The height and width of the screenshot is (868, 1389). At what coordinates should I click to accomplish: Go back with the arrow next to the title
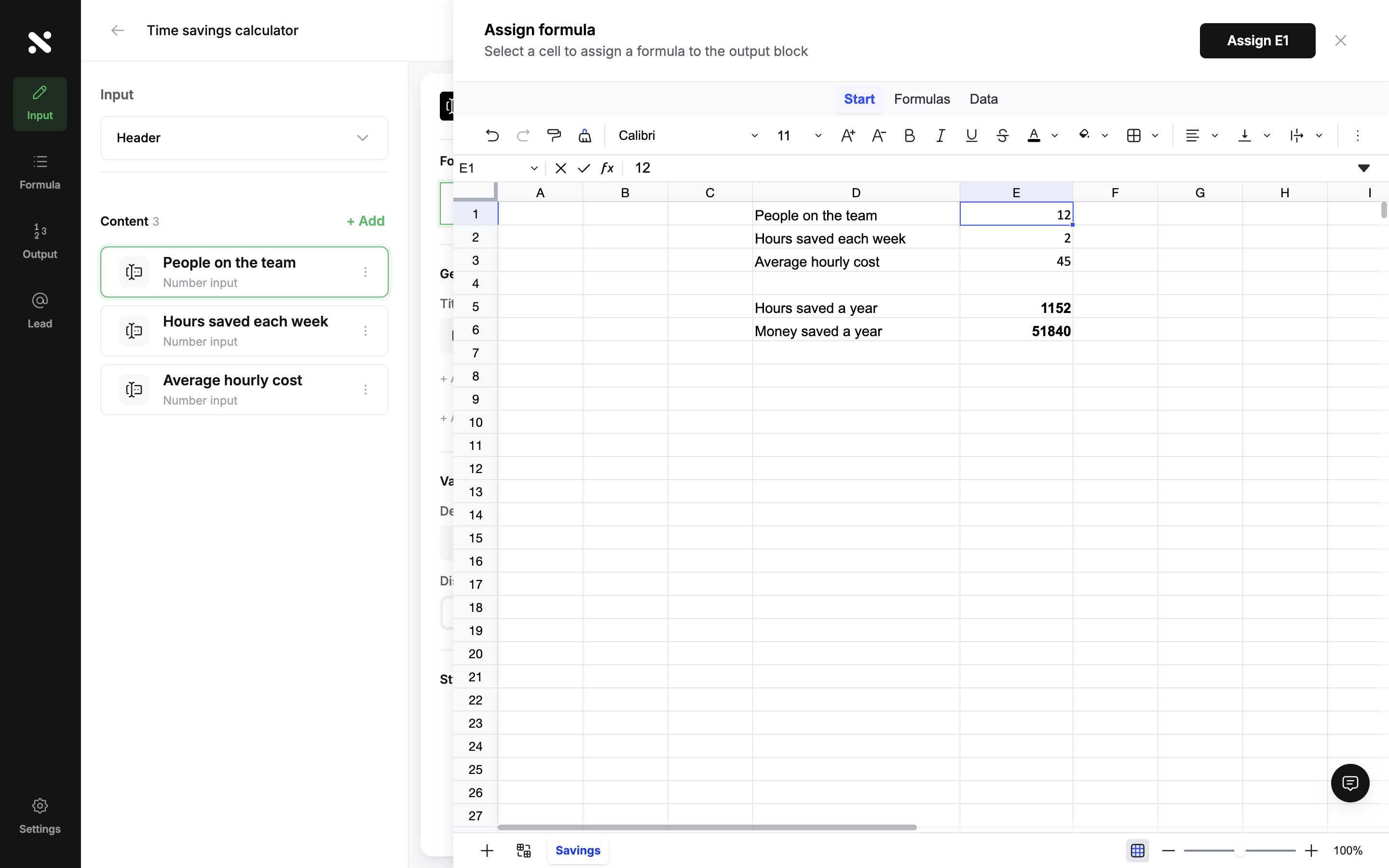click(x=117, y=30)
